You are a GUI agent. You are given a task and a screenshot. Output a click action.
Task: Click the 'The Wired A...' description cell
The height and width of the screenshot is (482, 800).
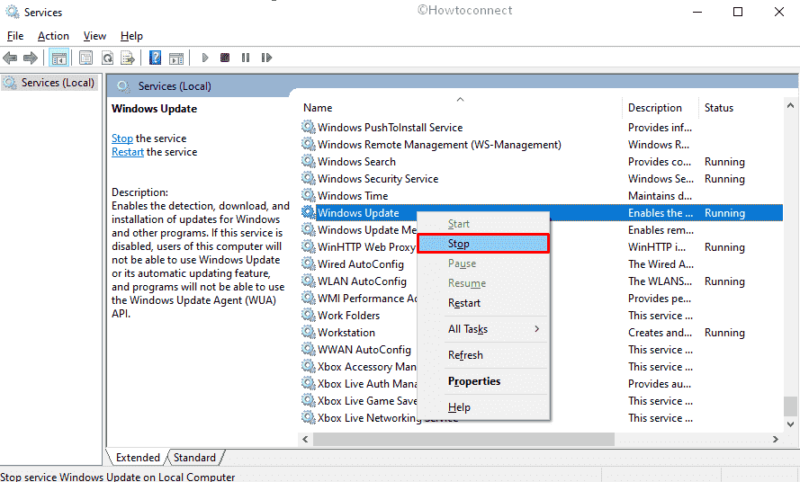(661, 264)
